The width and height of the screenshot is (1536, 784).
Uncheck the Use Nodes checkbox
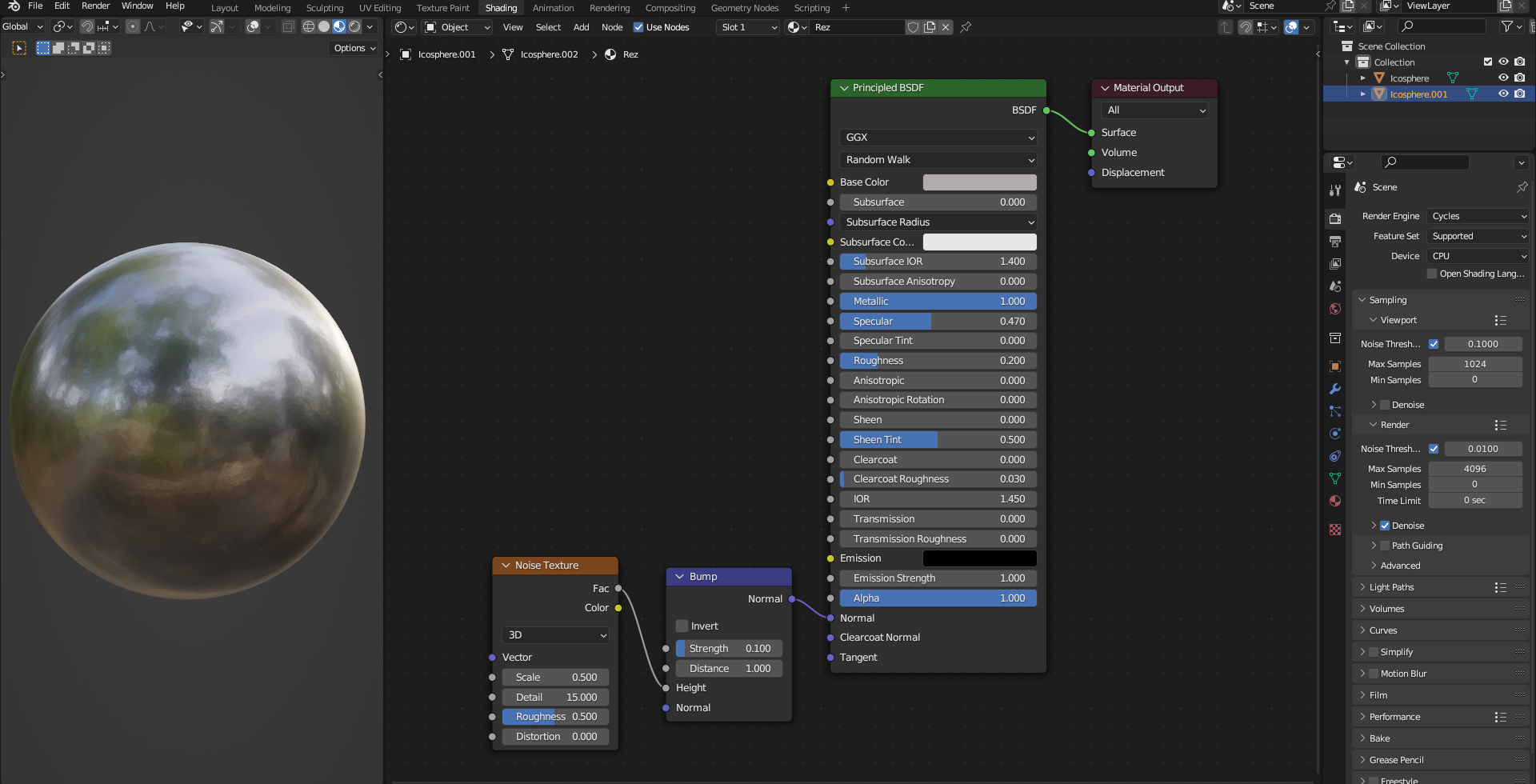(x=638, y=27)
